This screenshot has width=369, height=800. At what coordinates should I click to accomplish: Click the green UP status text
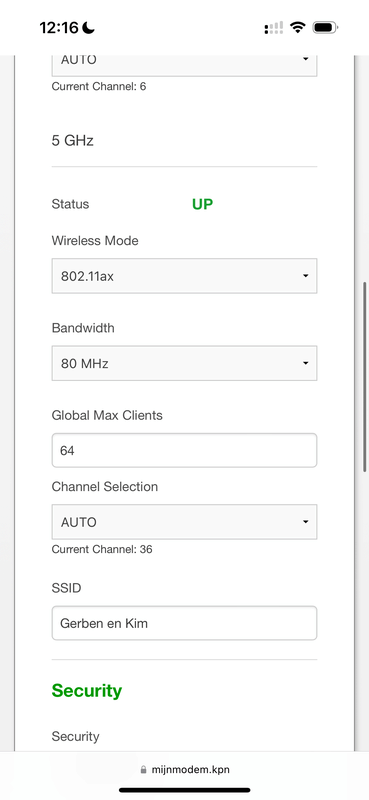(x=203, y=204)
